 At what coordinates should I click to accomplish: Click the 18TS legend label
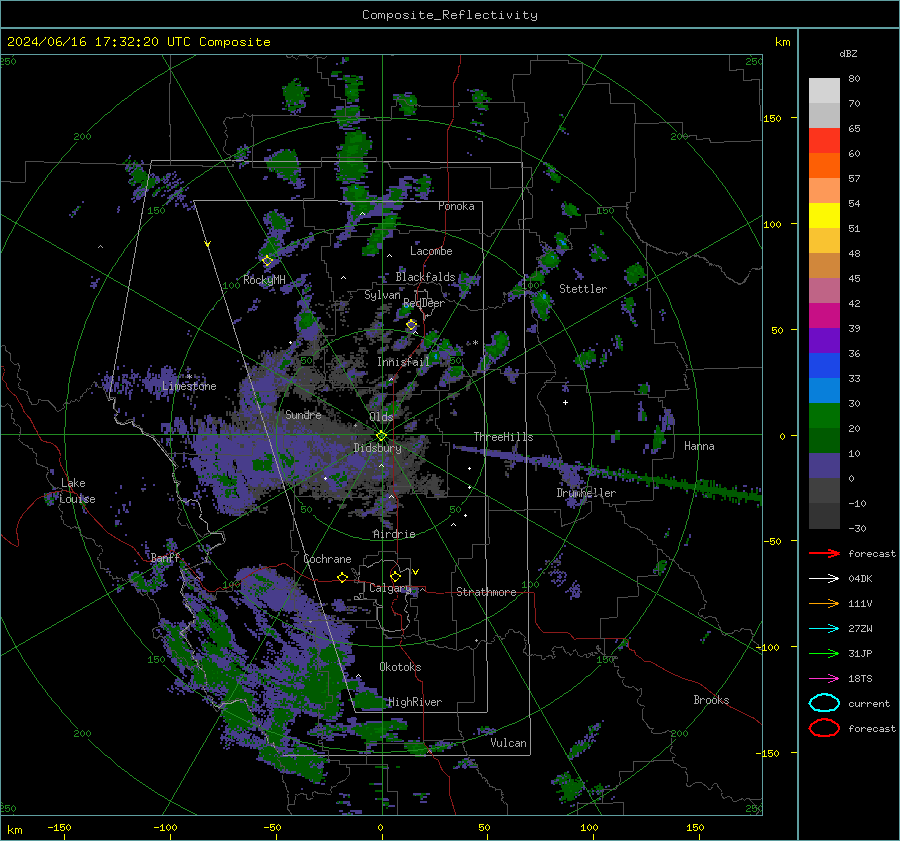pyautogui.click(x=860, y=679)
